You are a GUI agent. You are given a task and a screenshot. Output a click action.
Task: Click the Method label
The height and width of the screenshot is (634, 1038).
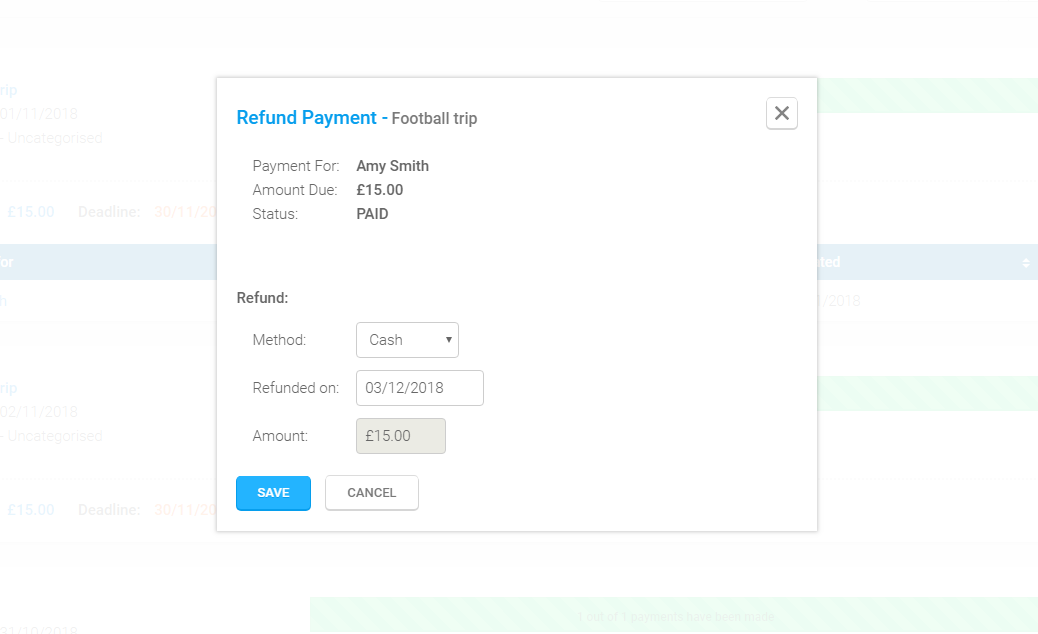click(279, 340)
